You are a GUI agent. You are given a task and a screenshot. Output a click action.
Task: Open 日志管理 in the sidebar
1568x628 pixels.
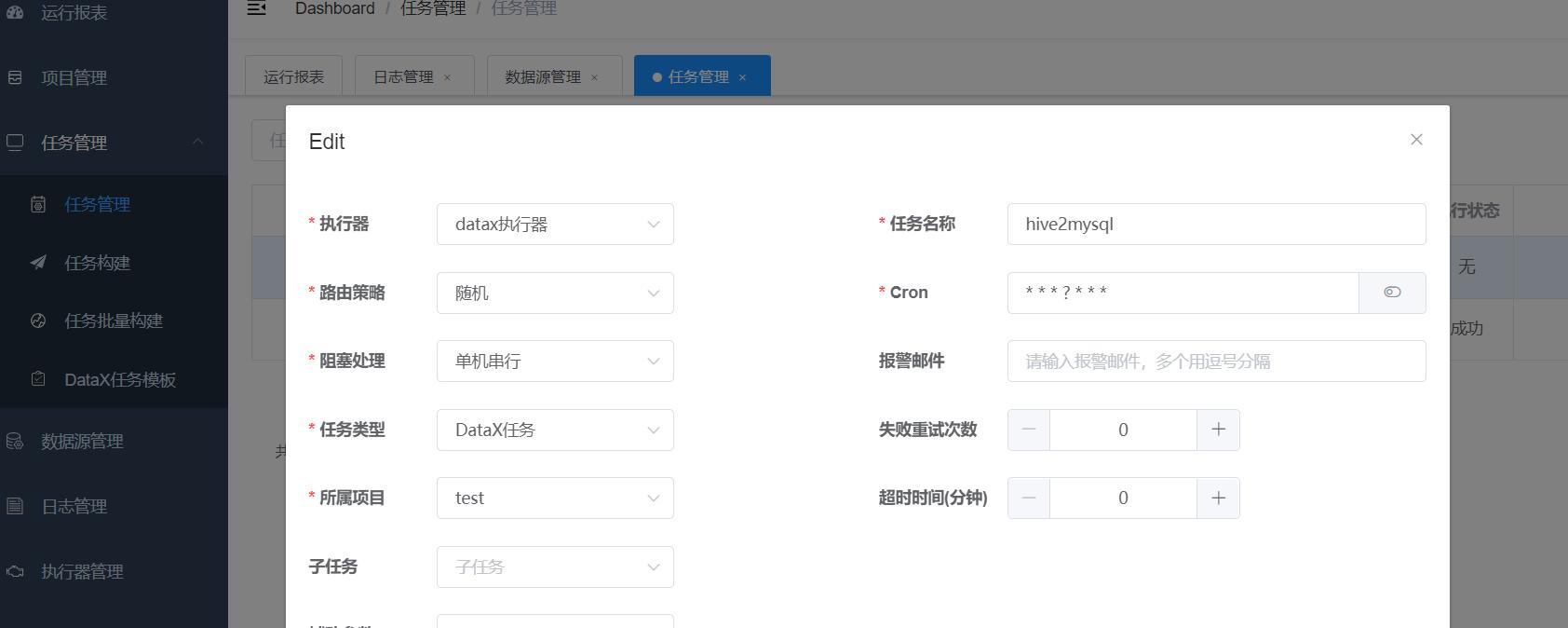(x=114, y=506)
